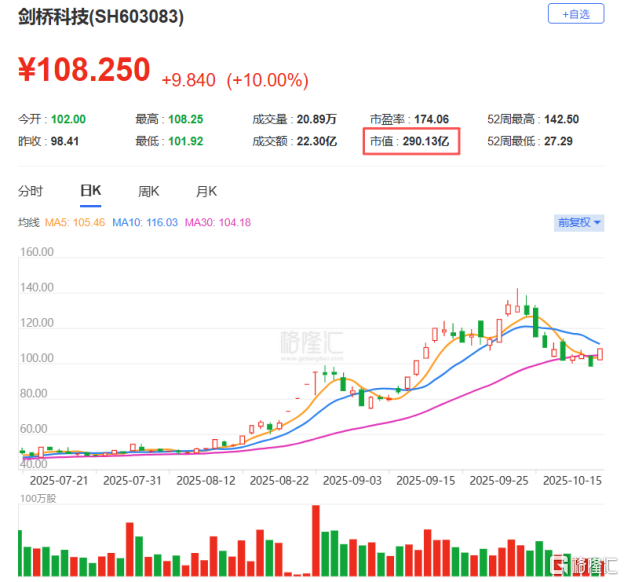Toggle the MA5 moving average label
Screen dimensions: 624x582
point(75,222)
